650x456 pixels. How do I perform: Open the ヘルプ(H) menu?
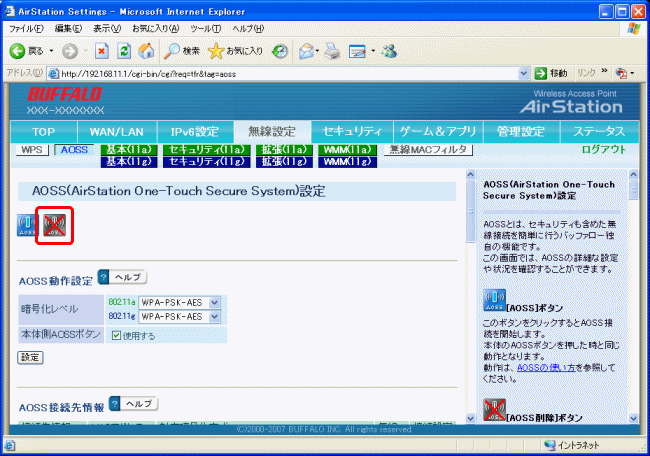(x=248, y=29)
